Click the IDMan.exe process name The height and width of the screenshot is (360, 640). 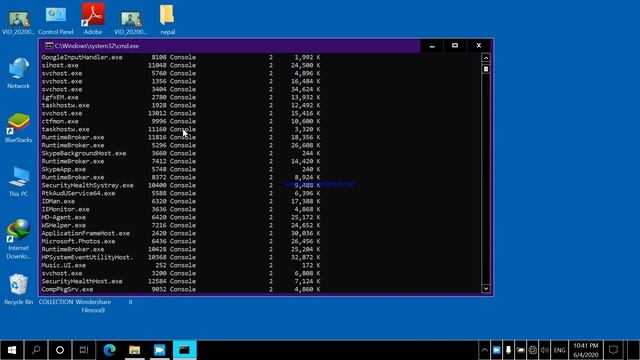58,201
